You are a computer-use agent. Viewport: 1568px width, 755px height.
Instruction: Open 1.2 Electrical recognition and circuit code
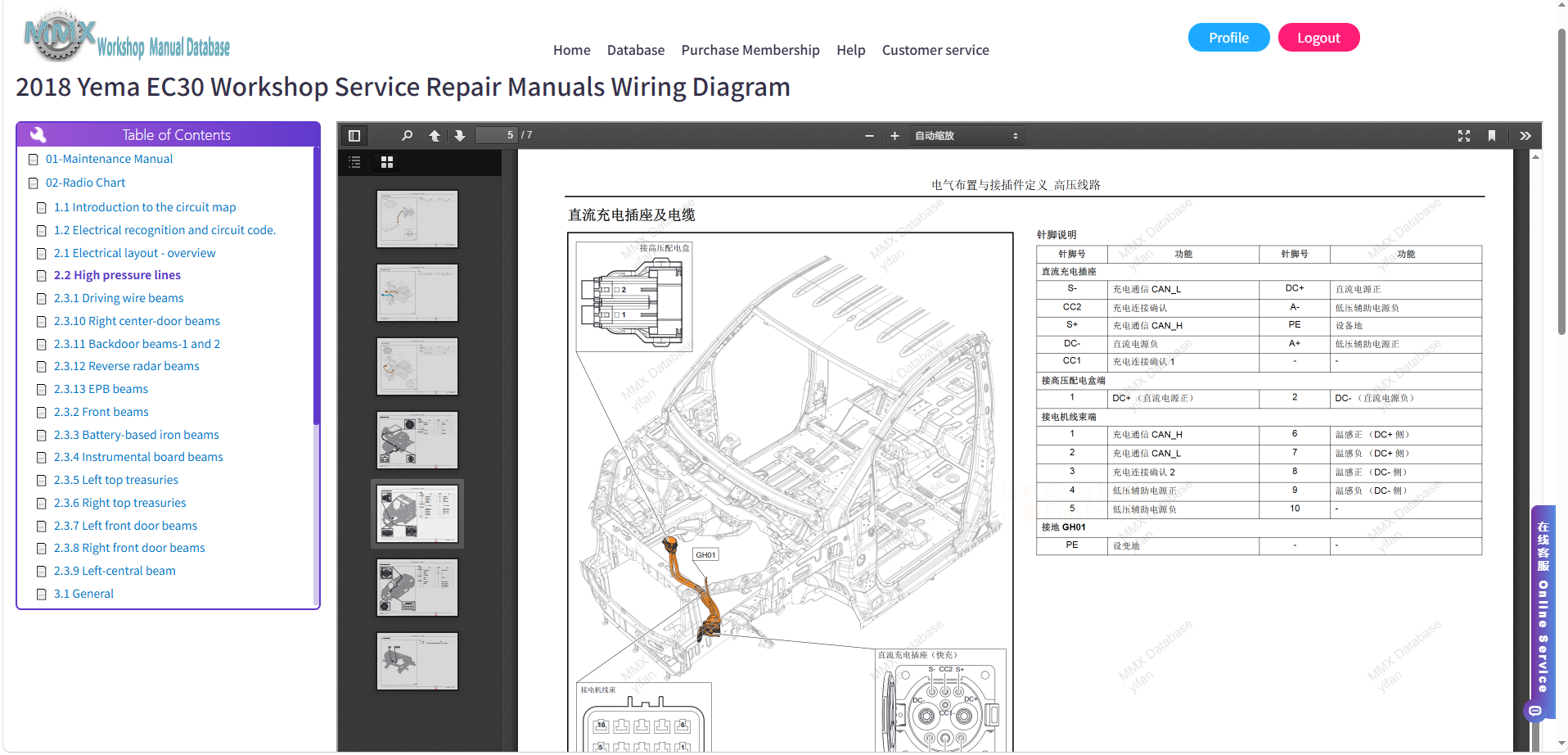tap(164, 230)
